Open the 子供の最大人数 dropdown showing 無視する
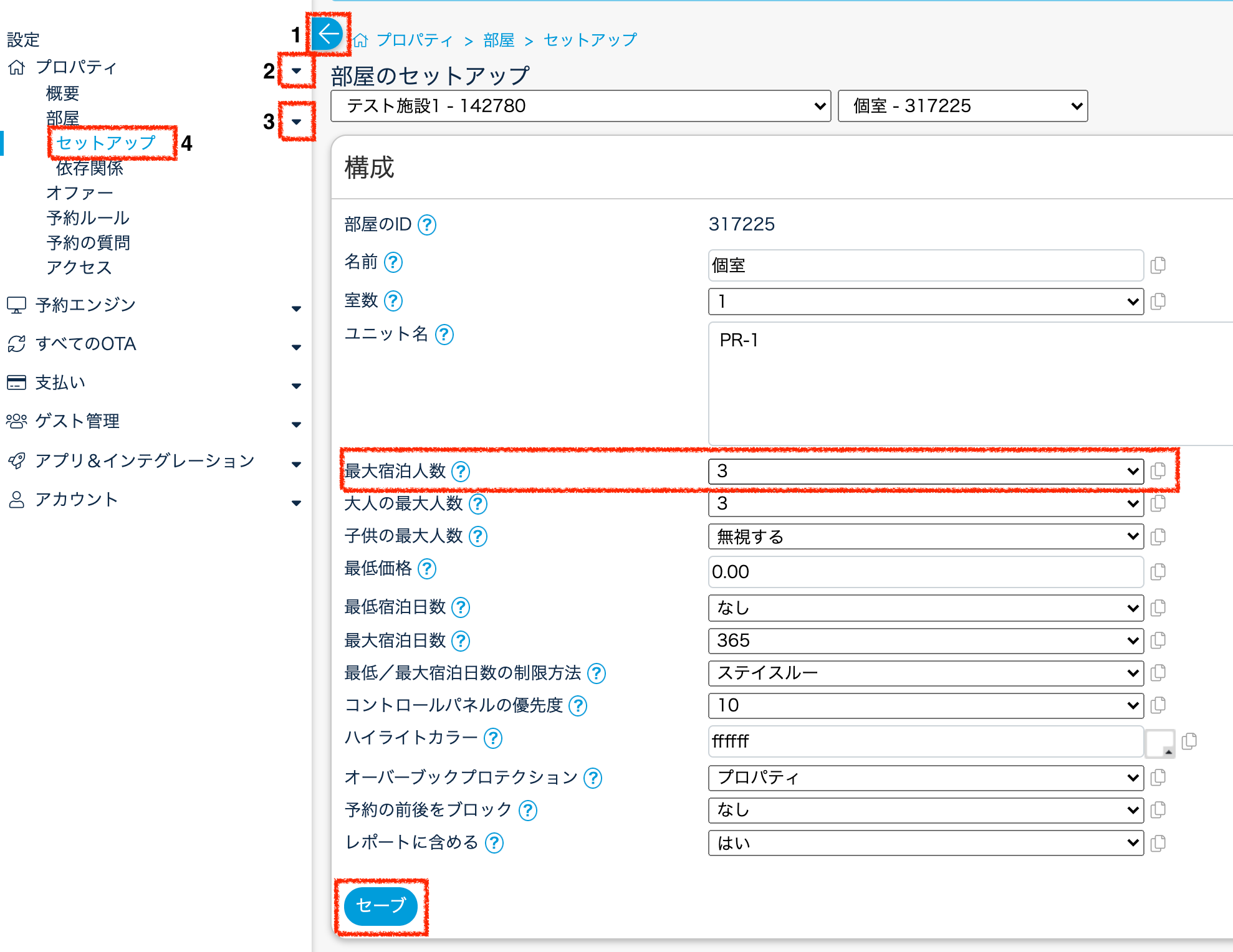This screenshot has height=952, width=1233. pos(926,536)
